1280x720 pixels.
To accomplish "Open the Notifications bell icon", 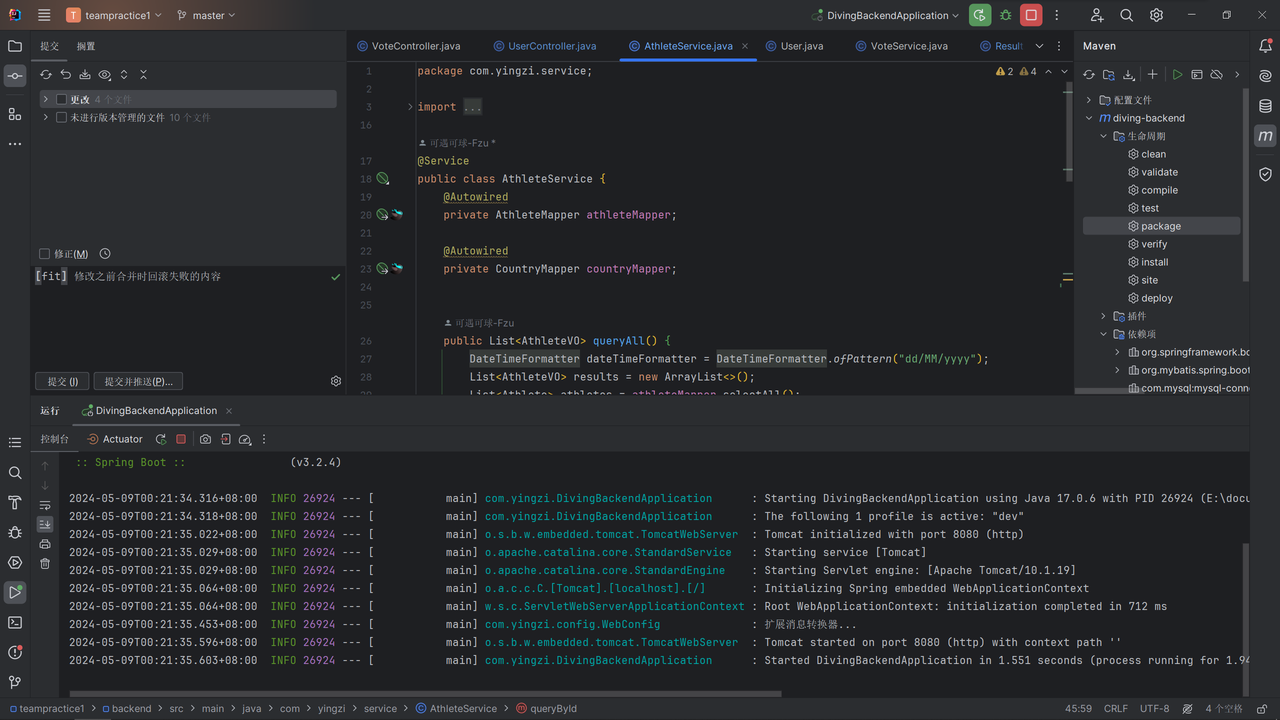I will point(1265,46).
